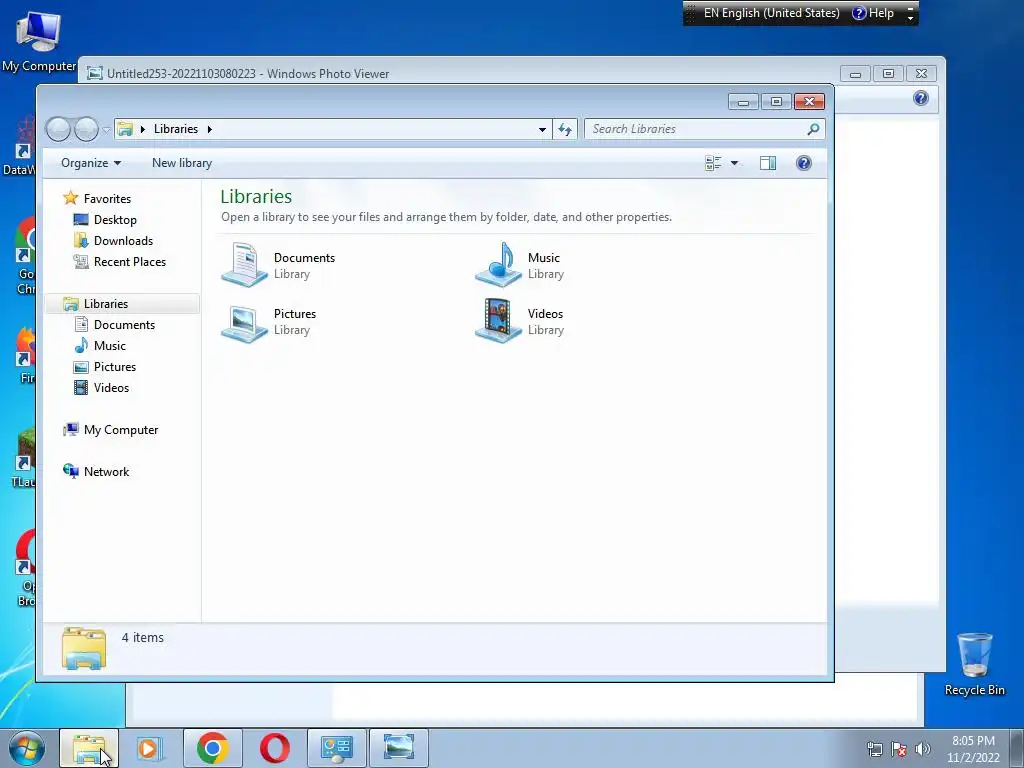Click the search magnifier icon
1024x768 pixels.
[813, 129]
